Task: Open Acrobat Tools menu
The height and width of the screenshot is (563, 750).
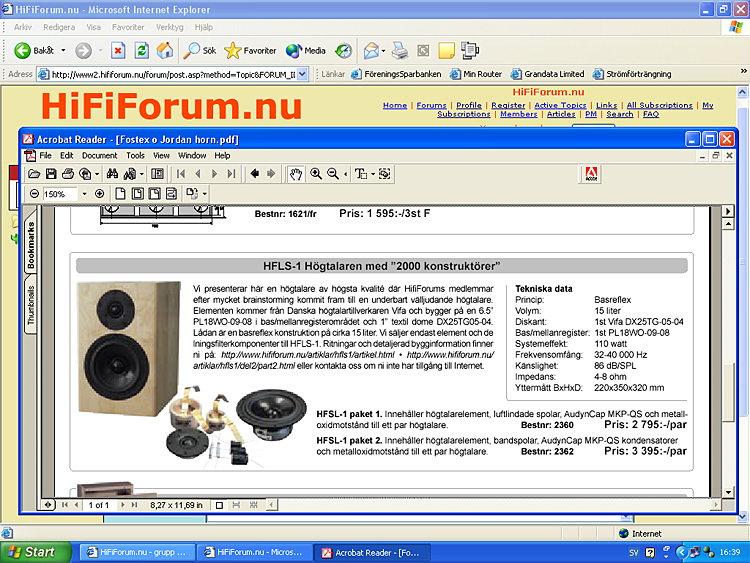Action: pos(135,155)
